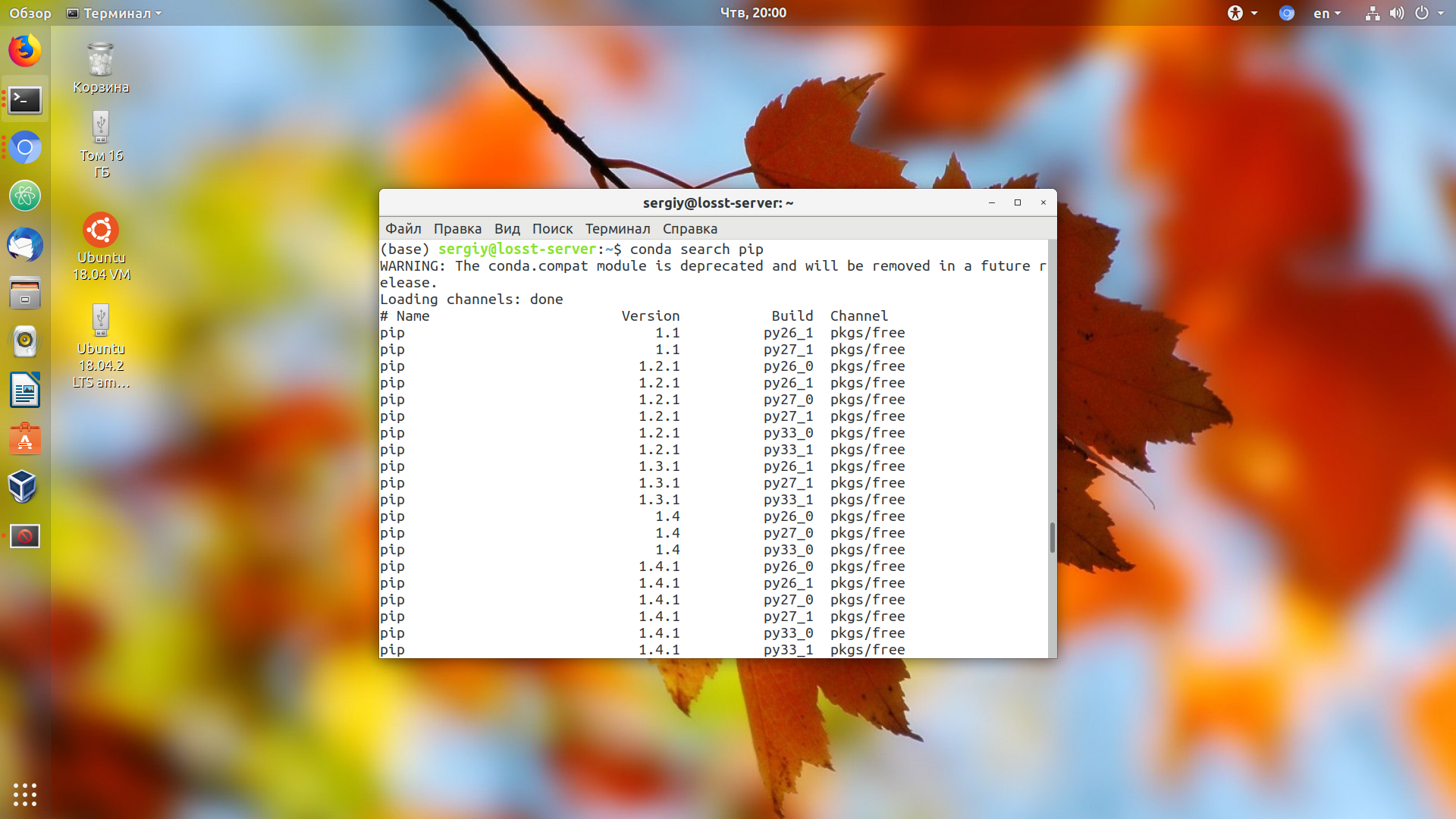Click the 'conda search pip' command text
This screenshot has height=819, width=1456.
[696, 249]
